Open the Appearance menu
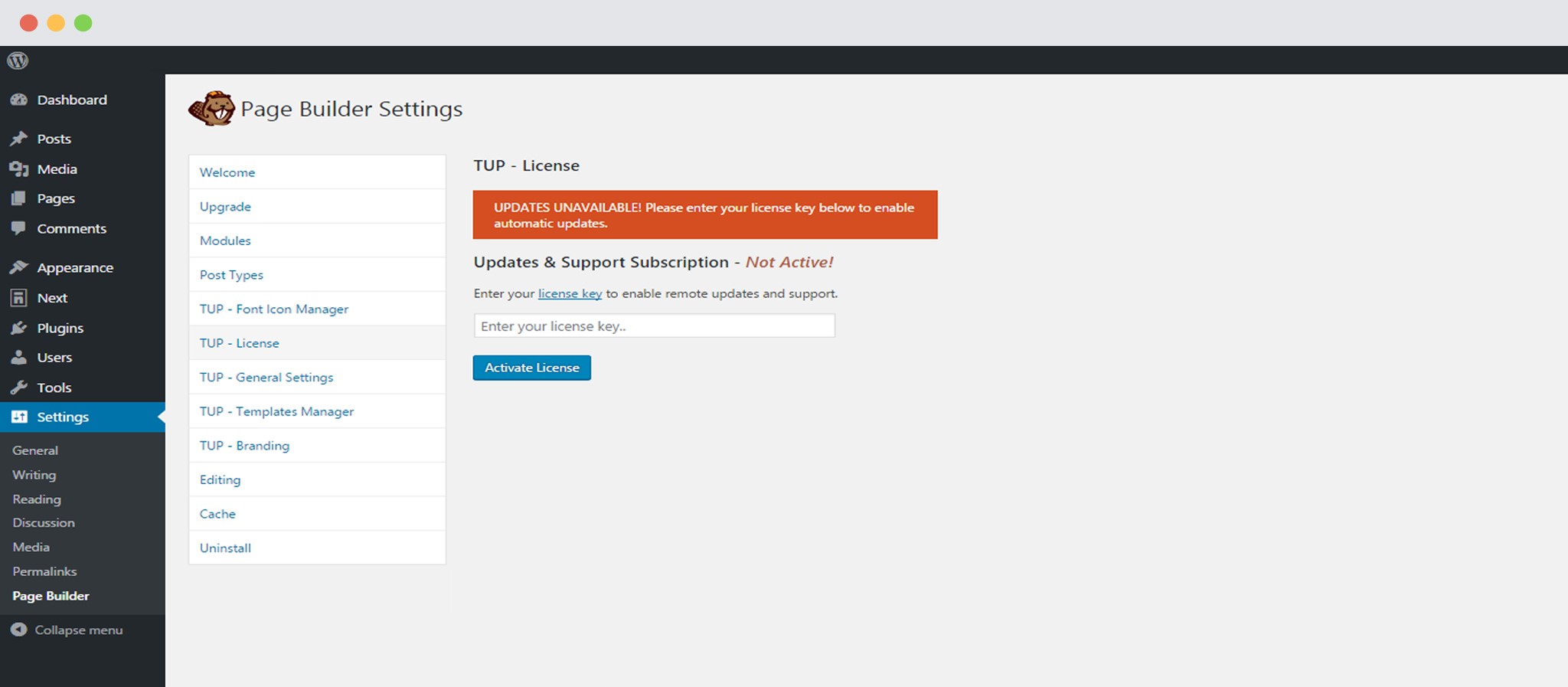The width and height of the screenshot is (1568, 687). 75,267
